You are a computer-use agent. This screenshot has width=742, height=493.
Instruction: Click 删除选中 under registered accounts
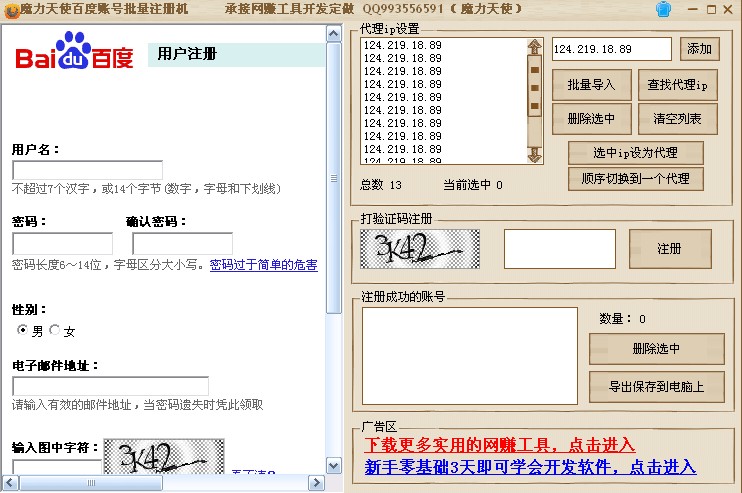[656, 349]
